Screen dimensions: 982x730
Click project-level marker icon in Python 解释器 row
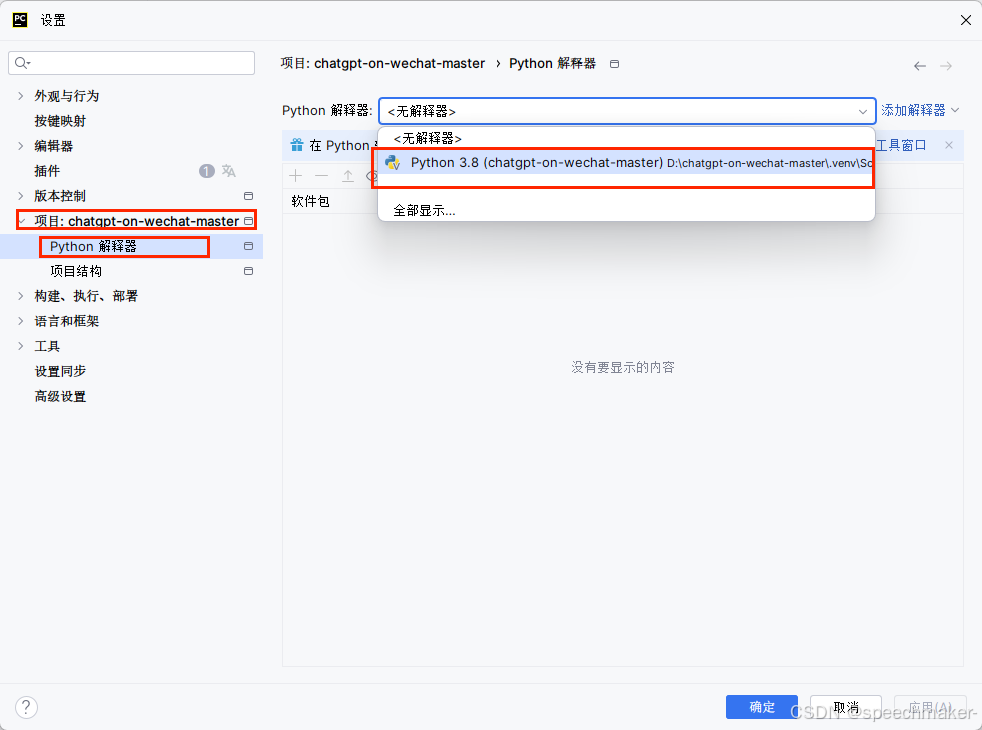pos(249,246)
